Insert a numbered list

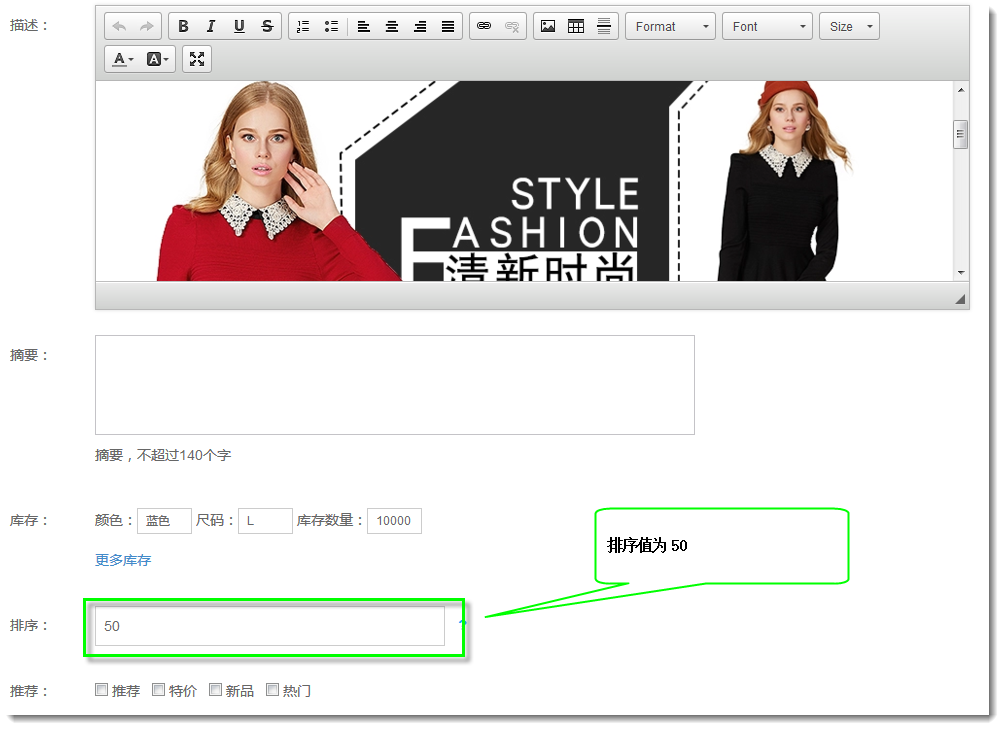(304, 26)
